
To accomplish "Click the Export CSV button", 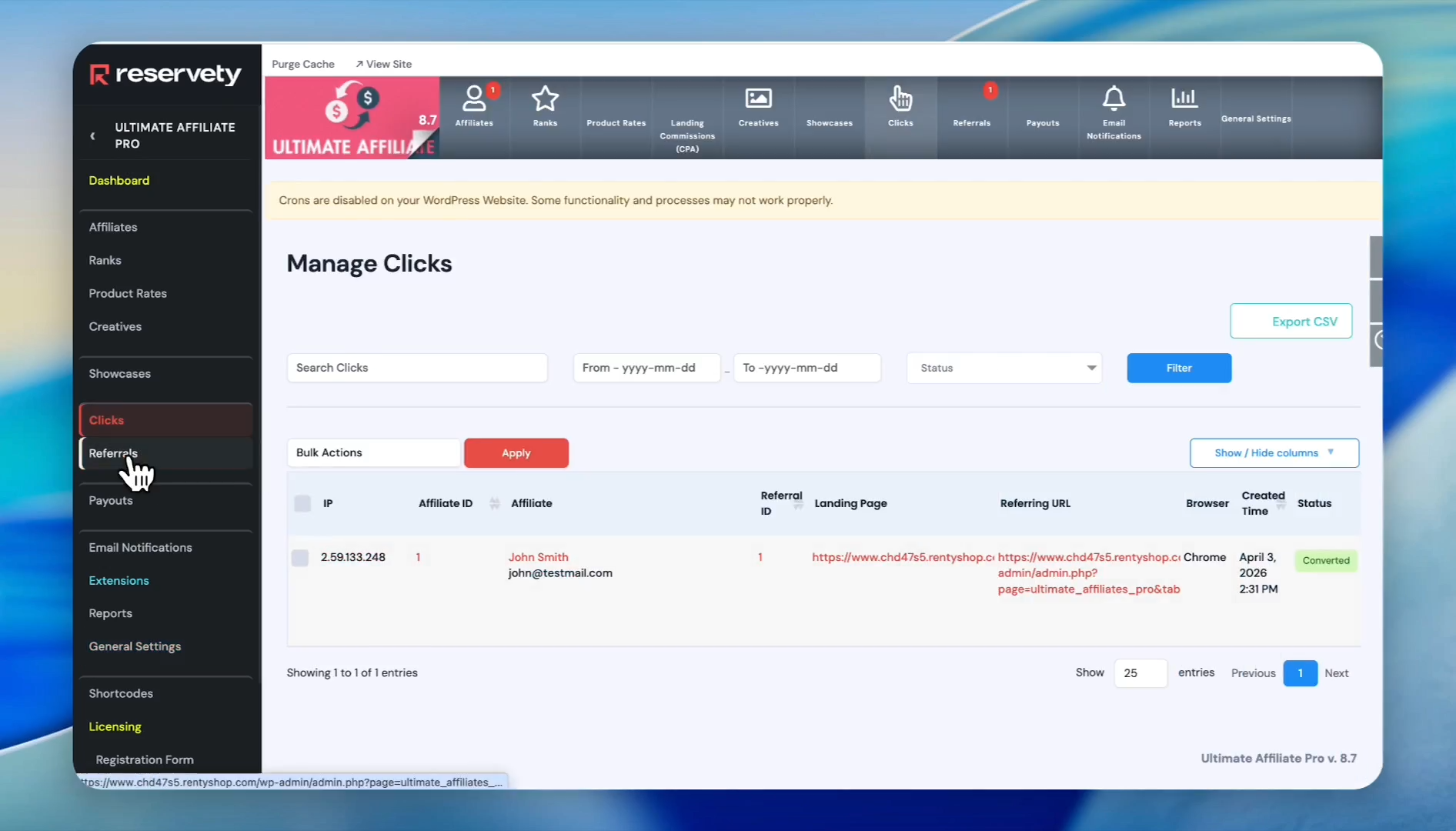I will [1291, 322].
